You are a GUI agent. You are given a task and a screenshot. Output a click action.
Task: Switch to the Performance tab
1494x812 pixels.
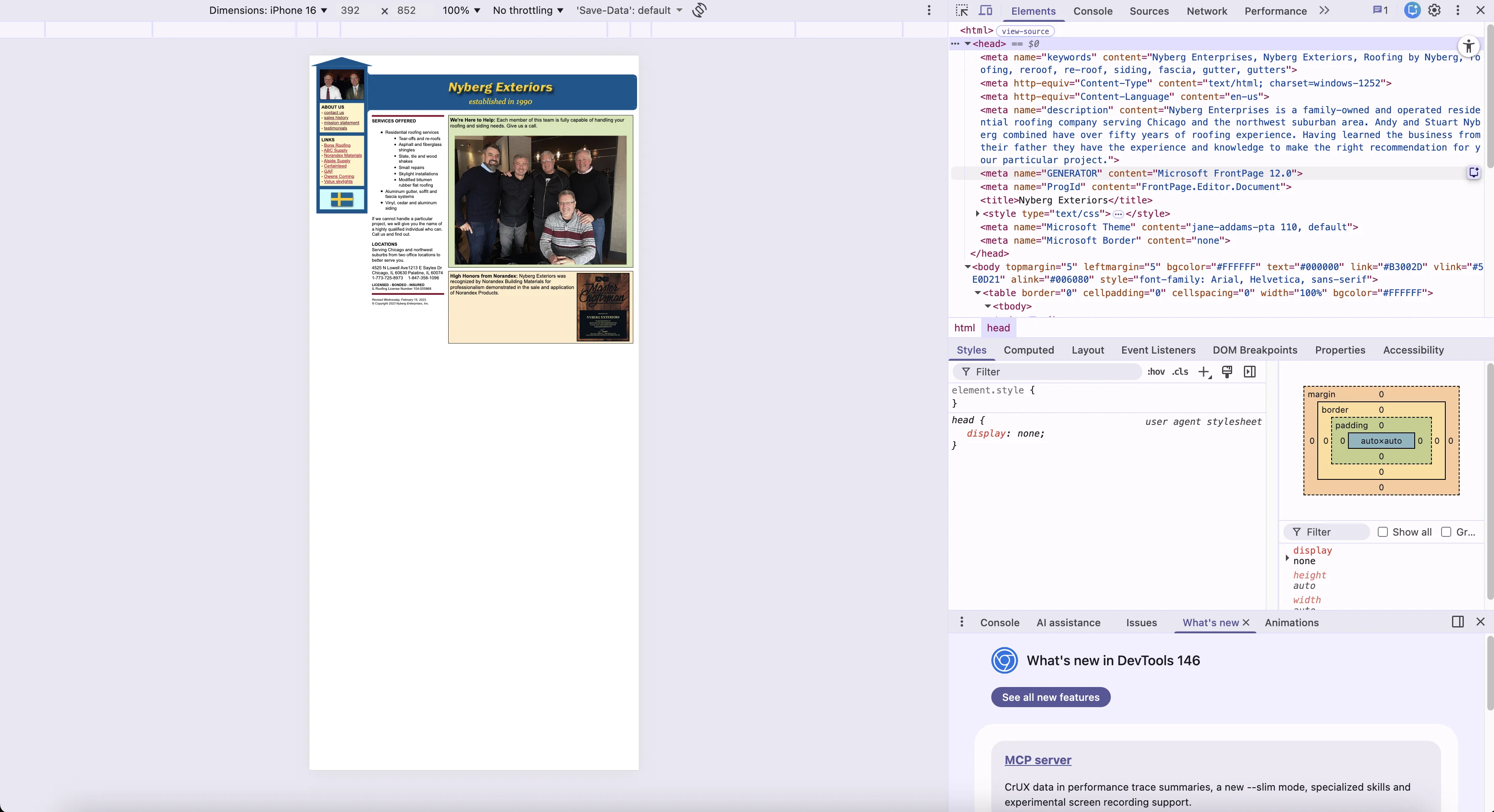[1275, 11]
